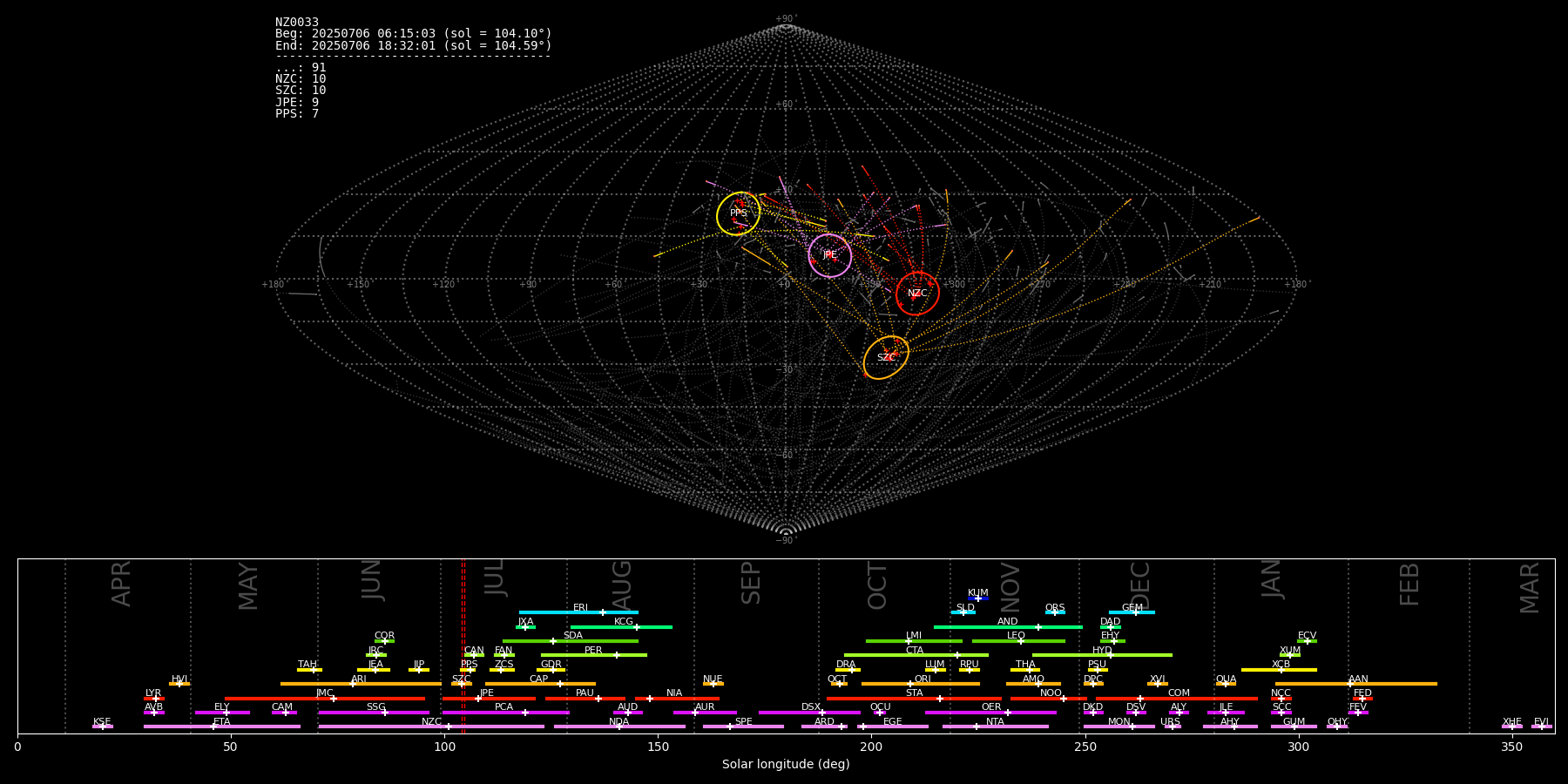1568x784 pixels.
Task: Click the XCB shower label on yellow bar
Action: coord(1281,665)
